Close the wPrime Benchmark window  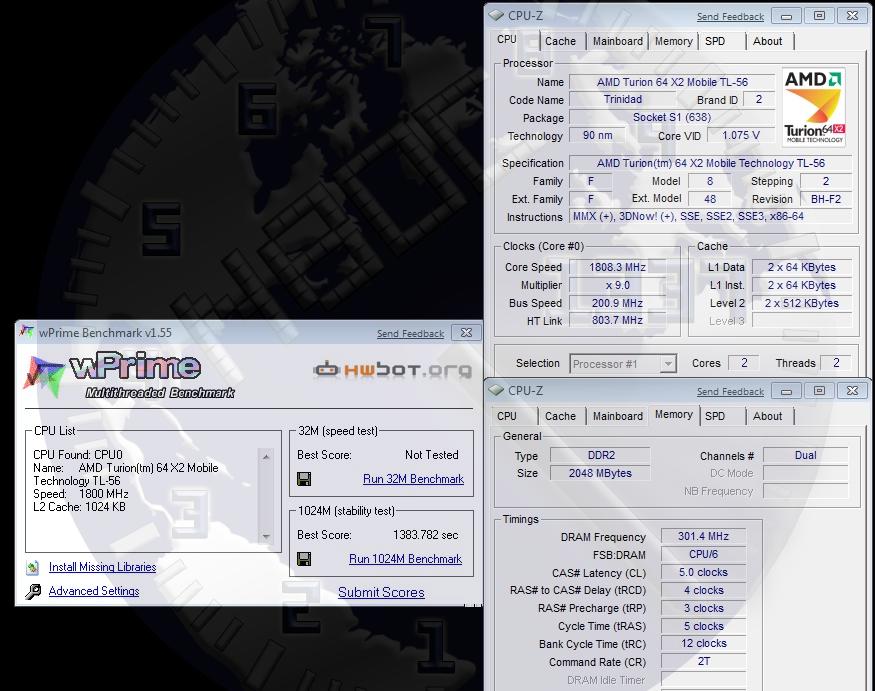[x=466, y=333]
